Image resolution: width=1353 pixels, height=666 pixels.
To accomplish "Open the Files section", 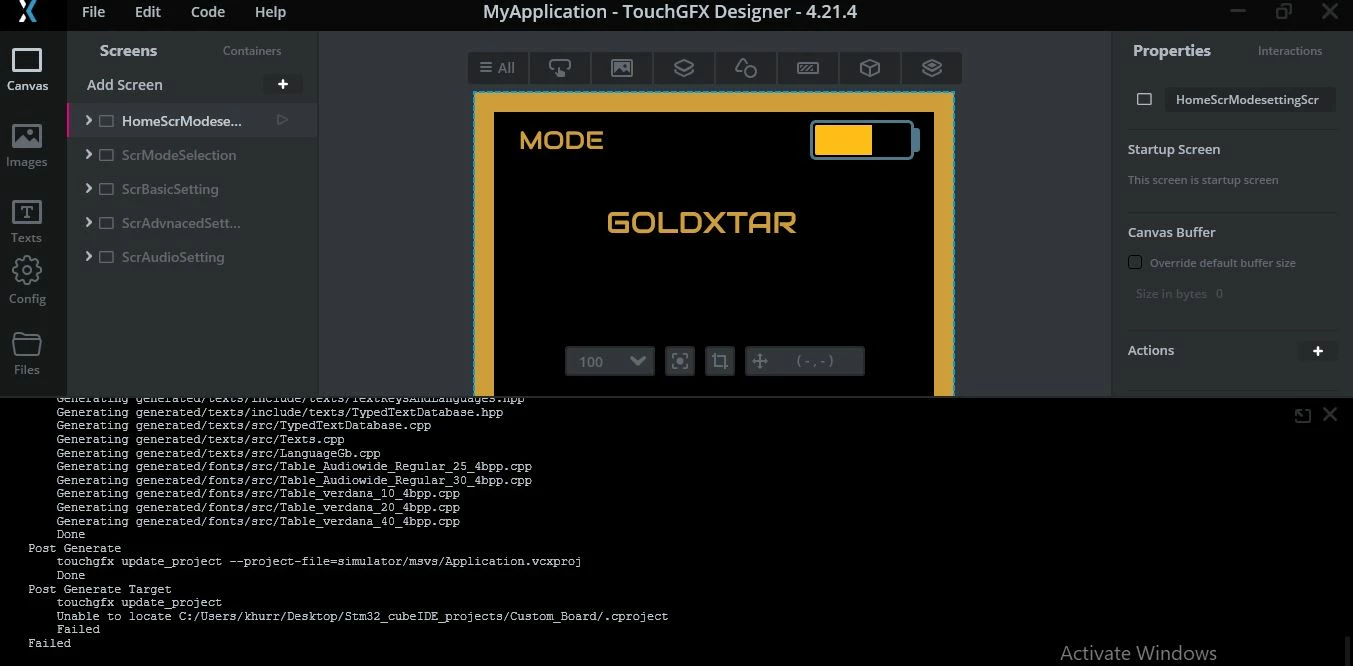I will pyautogui.click(x=27, y=353).
